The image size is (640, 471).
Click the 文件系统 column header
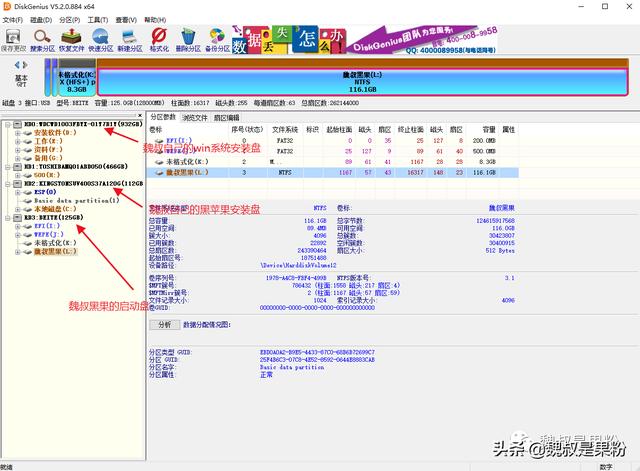point(284,130)
